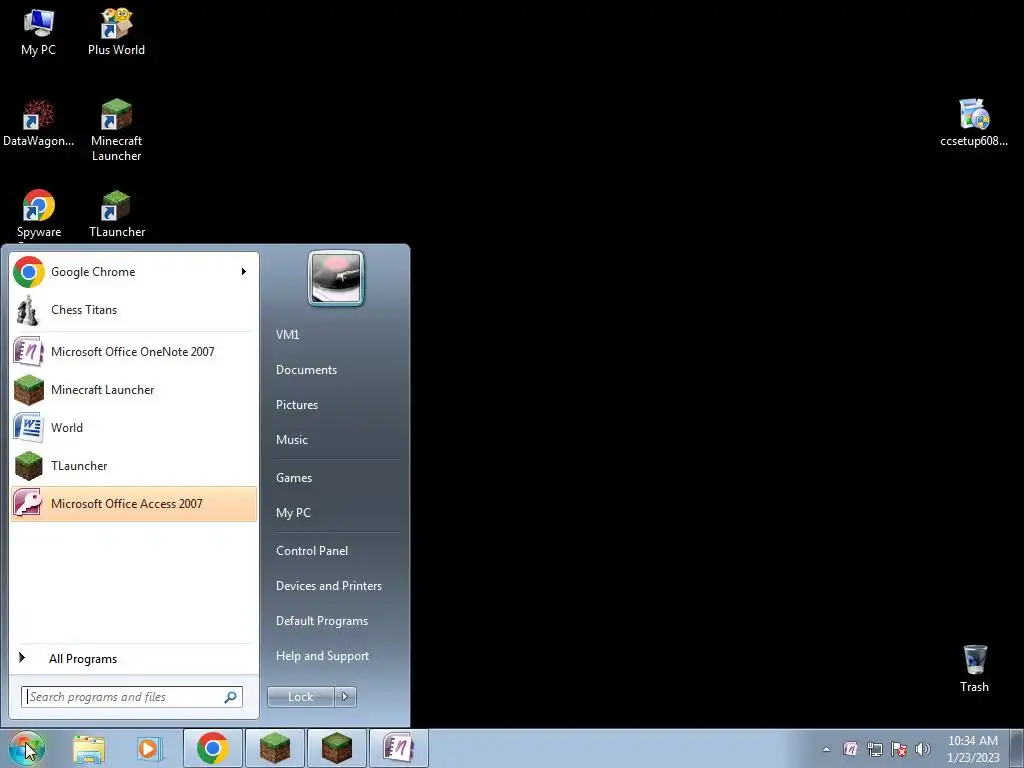The height and width of the screenshot is (768, 1024).
Task: Open Windows Explorer from taskbar
Action: click(89, 748)
